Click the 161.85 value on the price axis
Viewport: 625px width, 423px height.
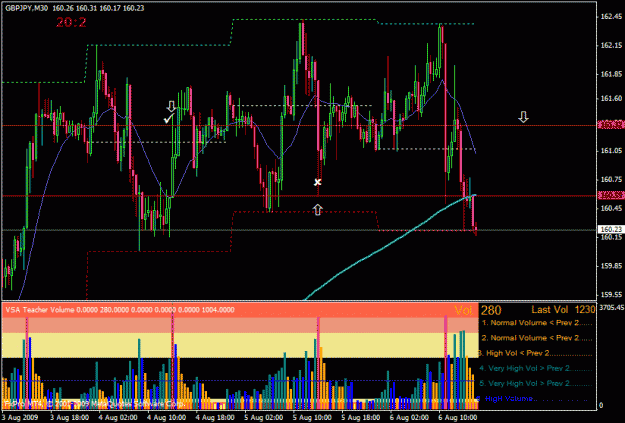[611, 74]
